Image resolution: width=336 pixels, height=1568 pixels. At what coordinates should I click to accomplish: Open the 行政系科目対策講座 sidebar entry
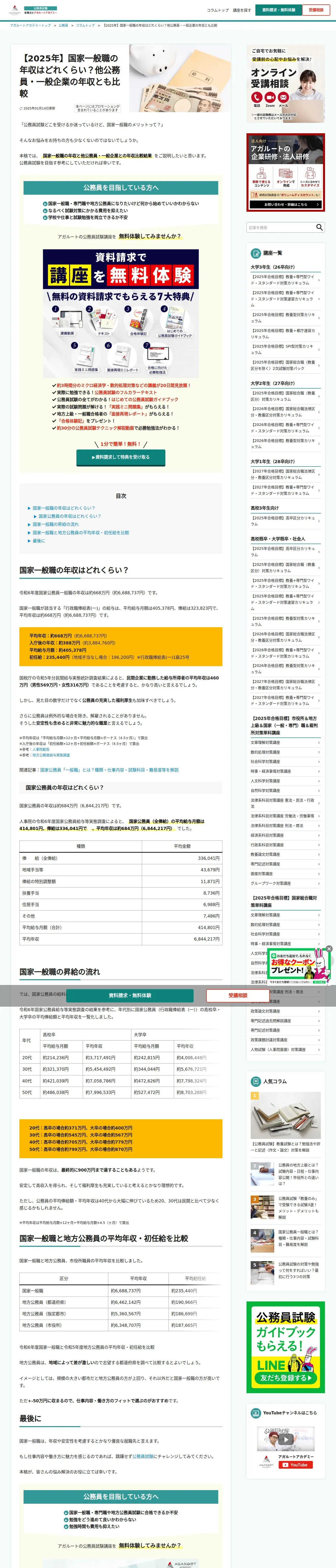[x=285, y=845]
